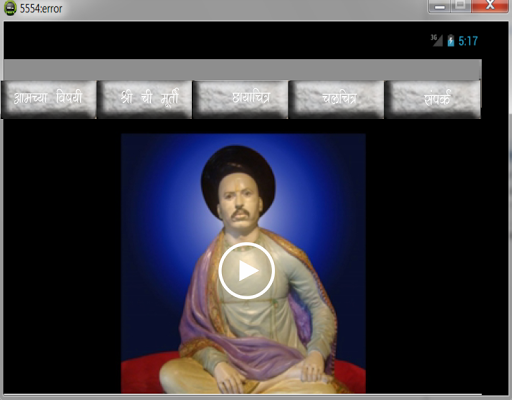Click the 5554:error window title text
Screen dimensions: 512x400
coord(41,8)
